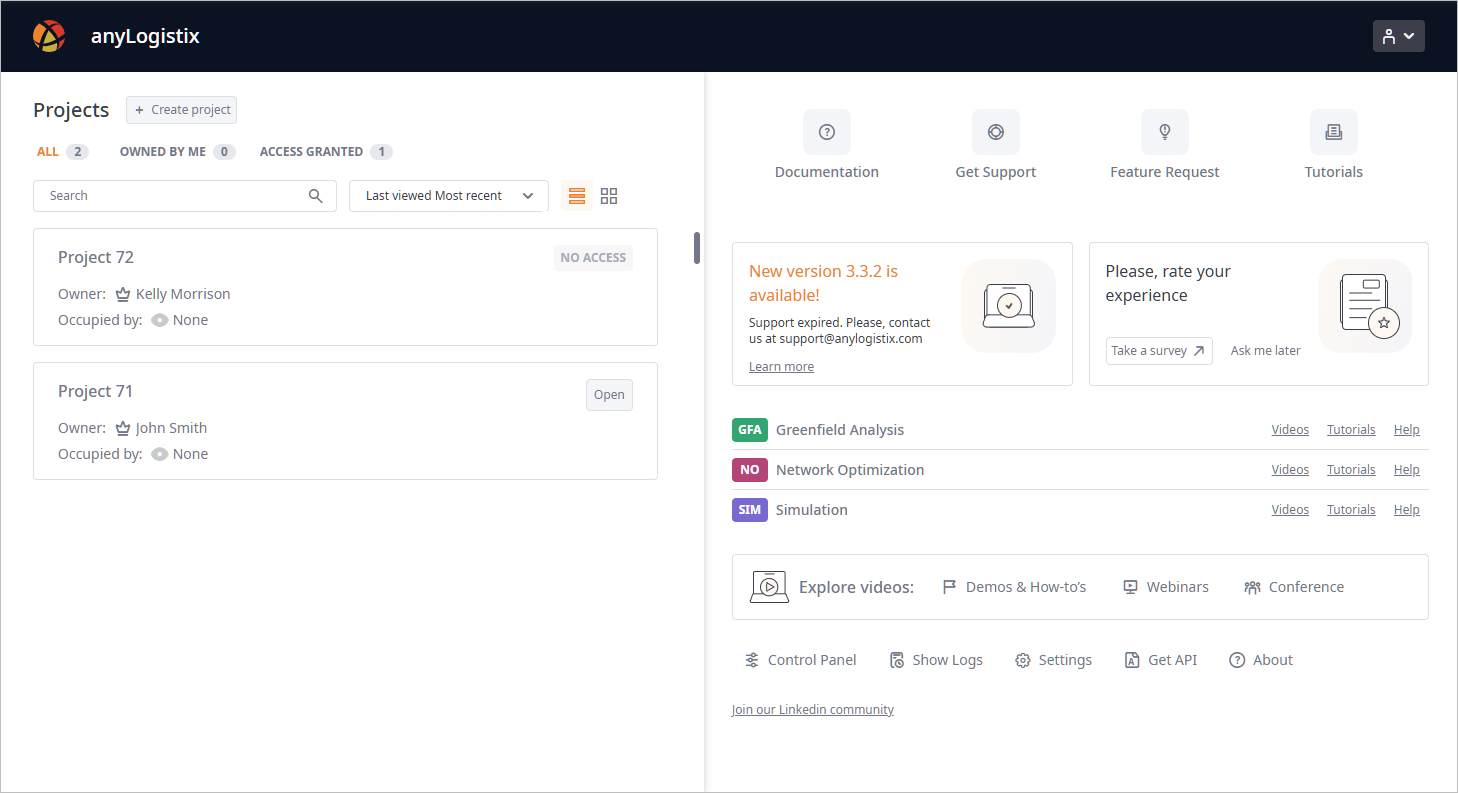Screen dimensions: 1458x793
Task: Click the Take a survey button
Action: [1159, 351]
